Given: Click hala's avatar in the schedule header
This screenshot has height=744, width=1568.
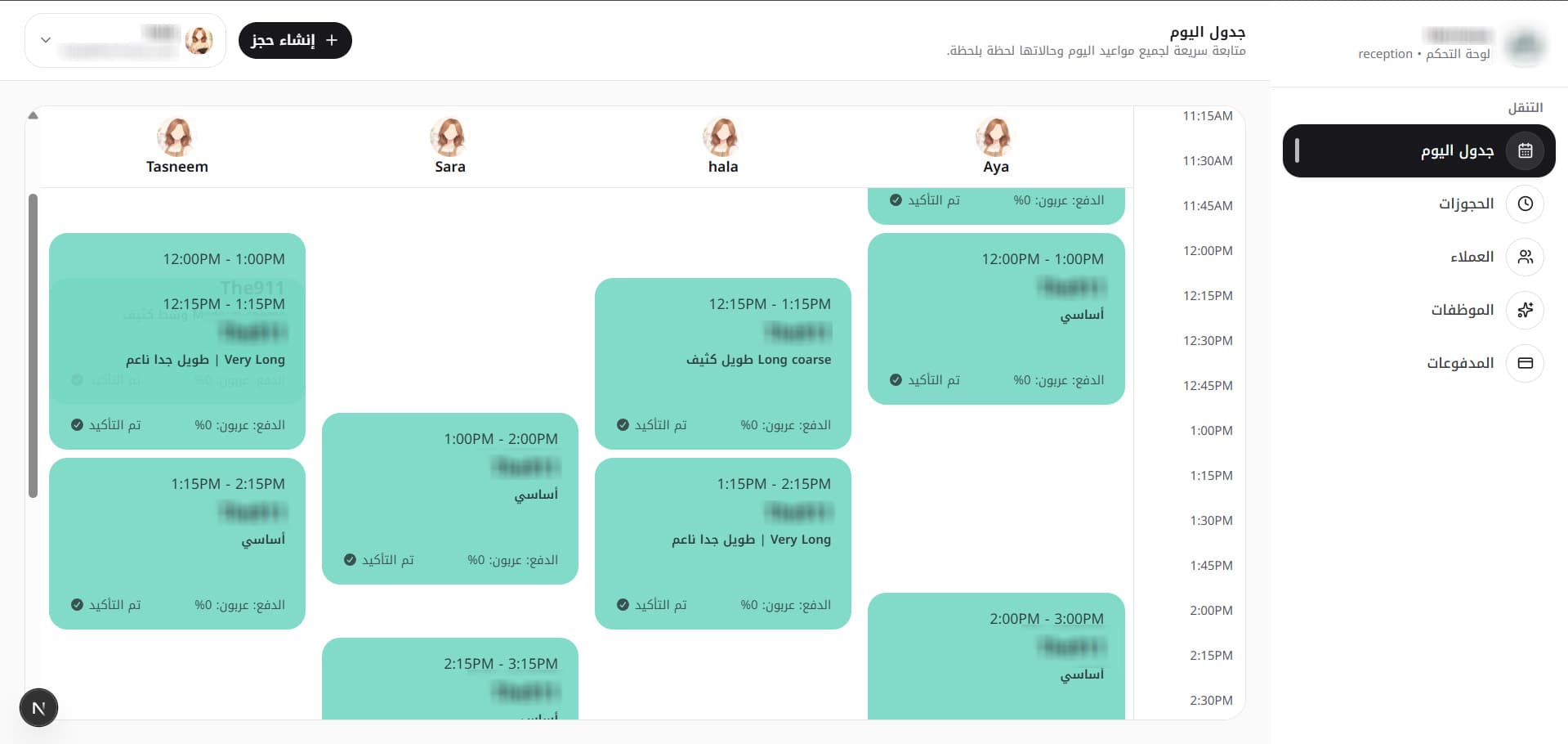Looking at the screenshot, I should click(x=722, y=137).
